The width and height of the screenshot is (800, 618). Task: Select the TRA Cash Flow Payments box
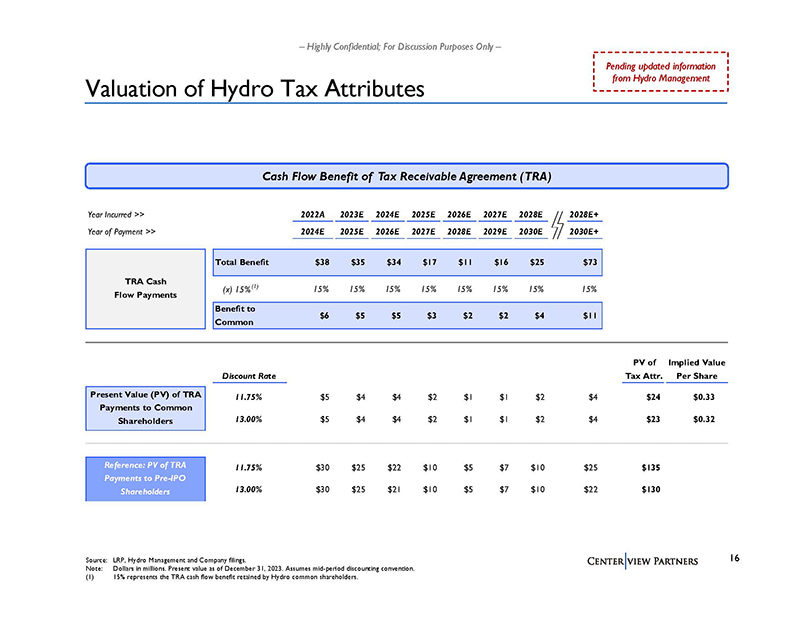(x=144, y=287)
